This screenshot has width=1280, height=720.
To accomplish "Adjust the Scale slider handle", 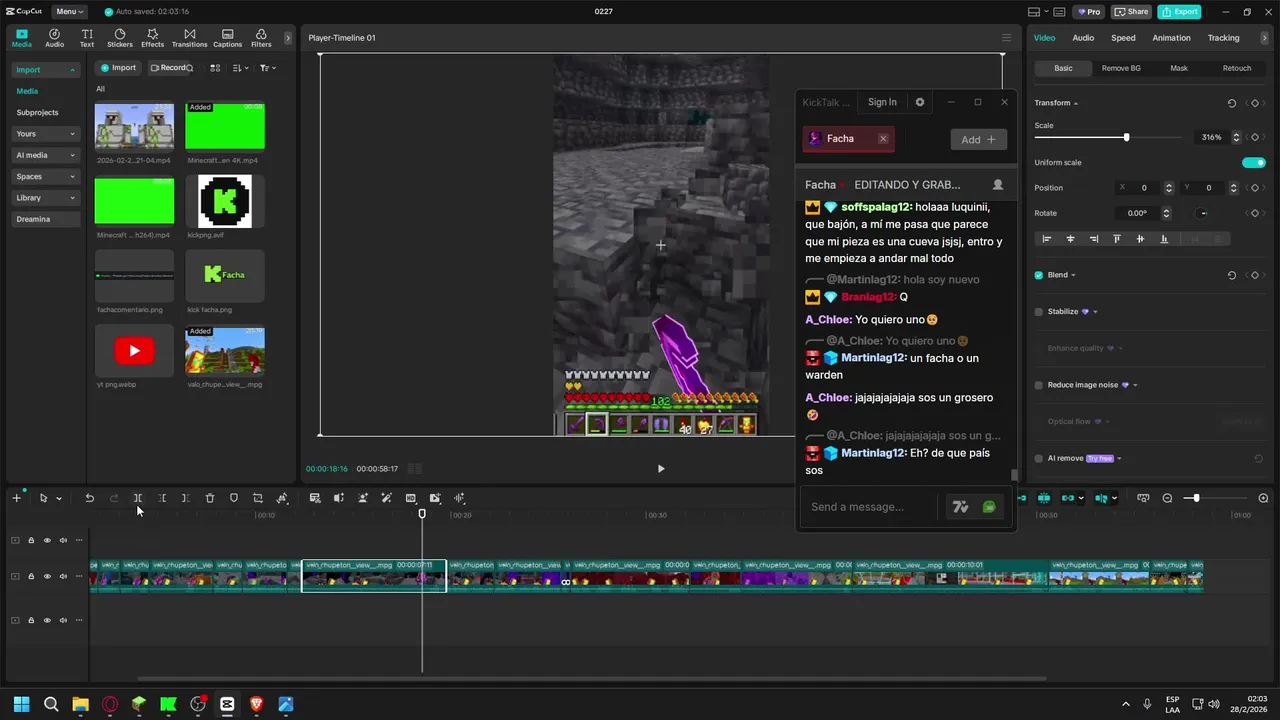I will [1126, 138].
